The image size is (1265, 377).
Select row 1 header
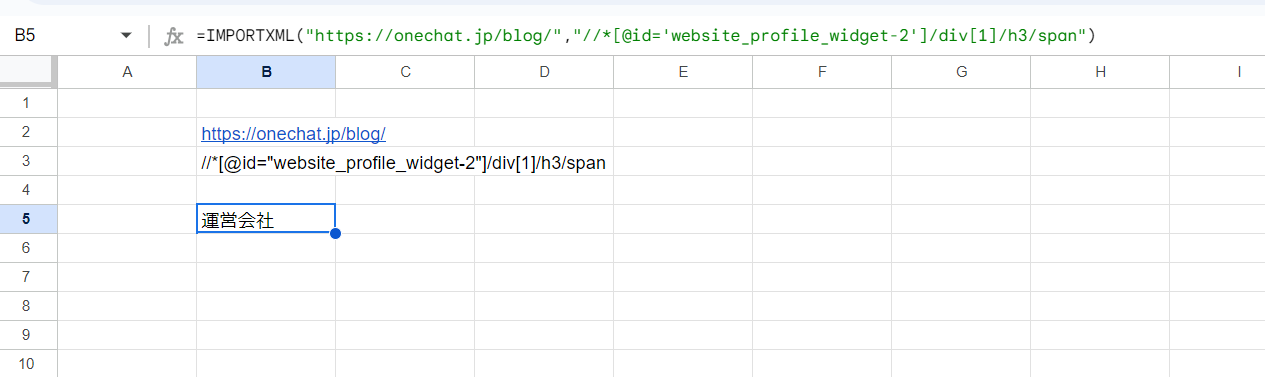pyautogui.click(x=28, y=104)
